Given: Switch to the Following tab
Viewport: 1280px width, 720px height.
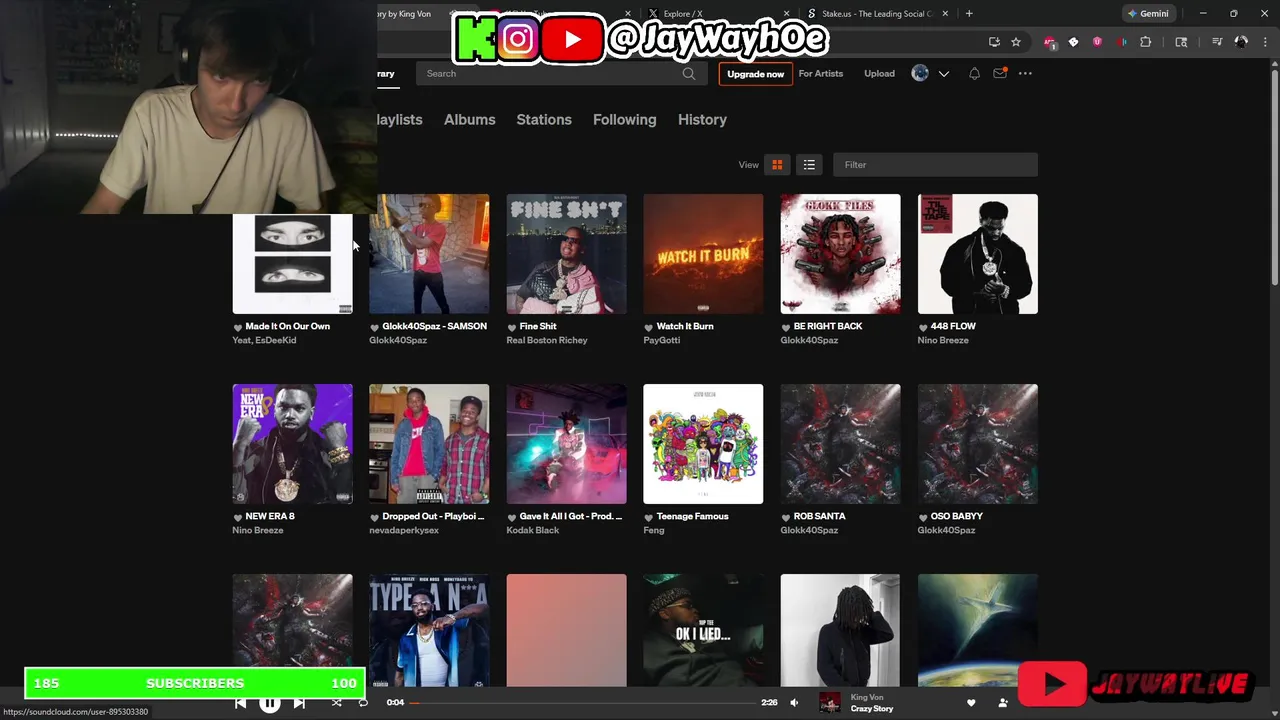Looking at the screenshot, I should tap(624, 119).
